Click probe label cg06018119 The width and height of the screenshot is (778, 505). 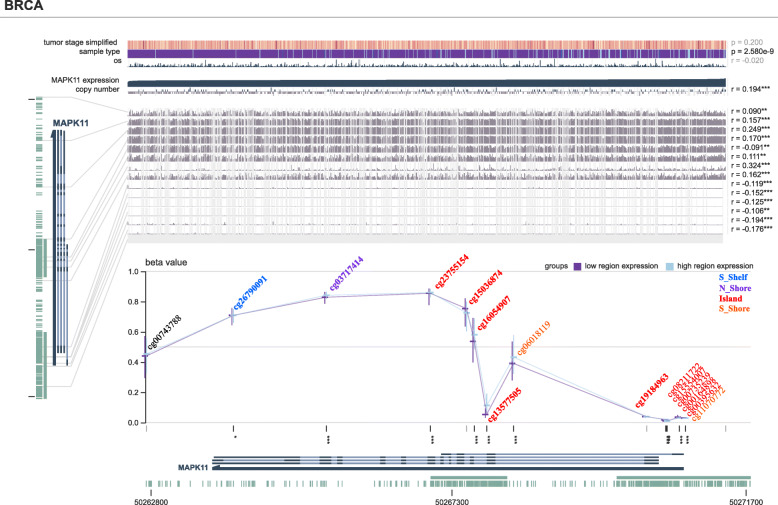click(534, 339)
